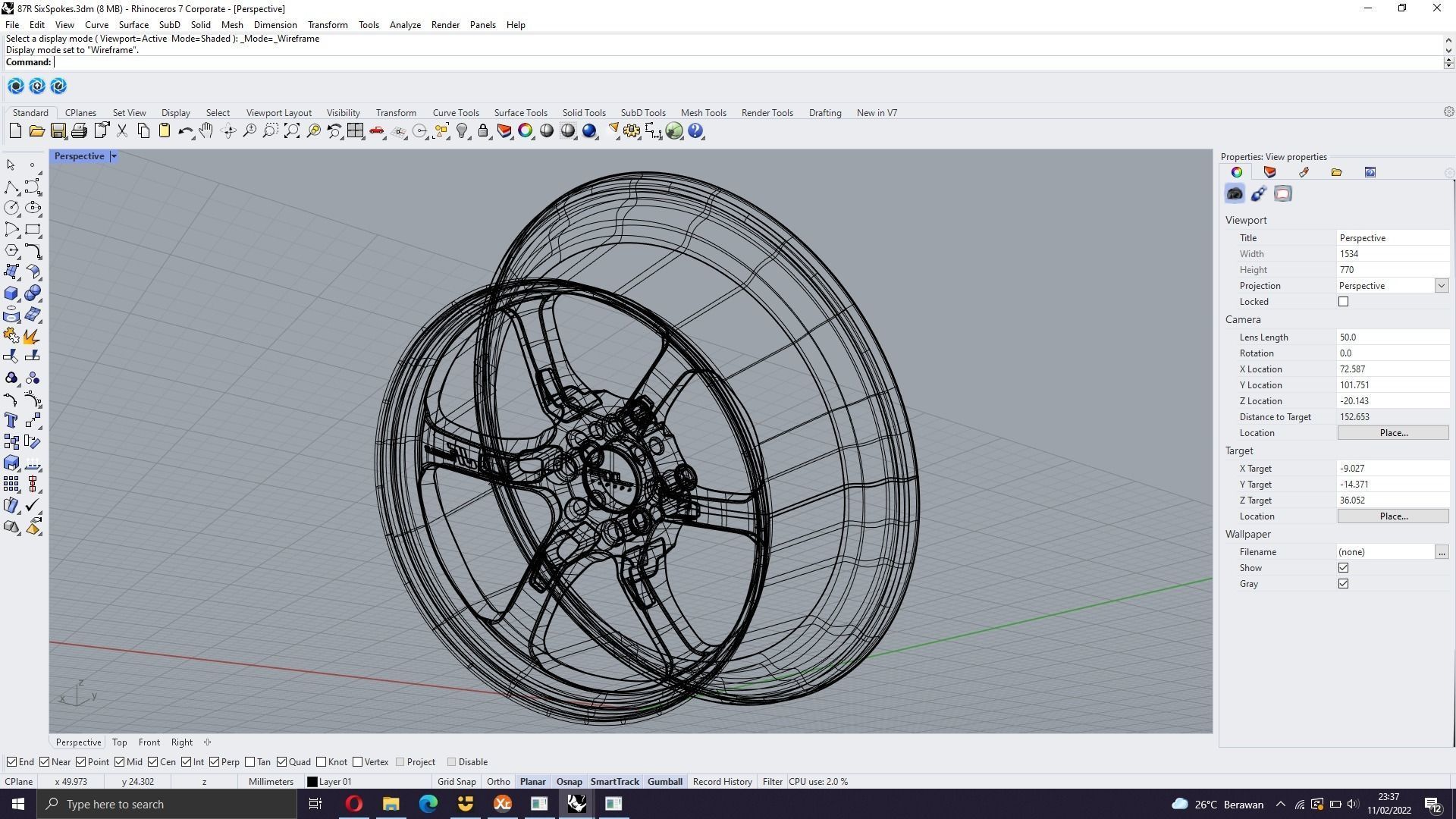Open the Panels menu
1456x819 pixels.
point(482,25)
